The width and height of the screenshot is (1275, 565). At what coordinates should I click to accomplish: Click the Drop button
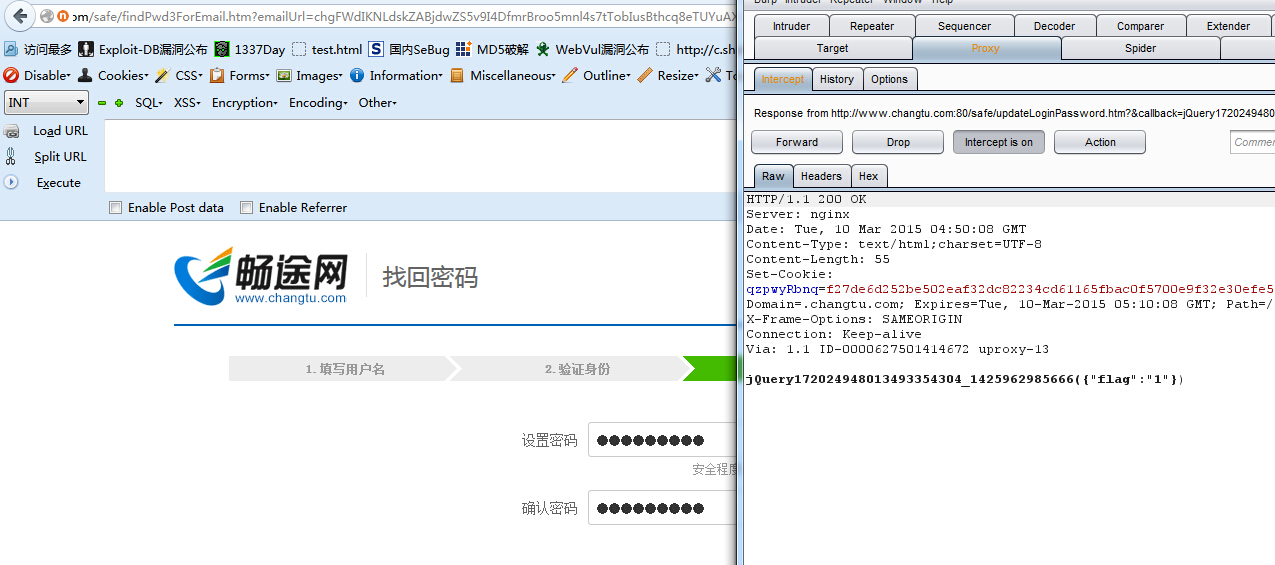tap(898, 142)
